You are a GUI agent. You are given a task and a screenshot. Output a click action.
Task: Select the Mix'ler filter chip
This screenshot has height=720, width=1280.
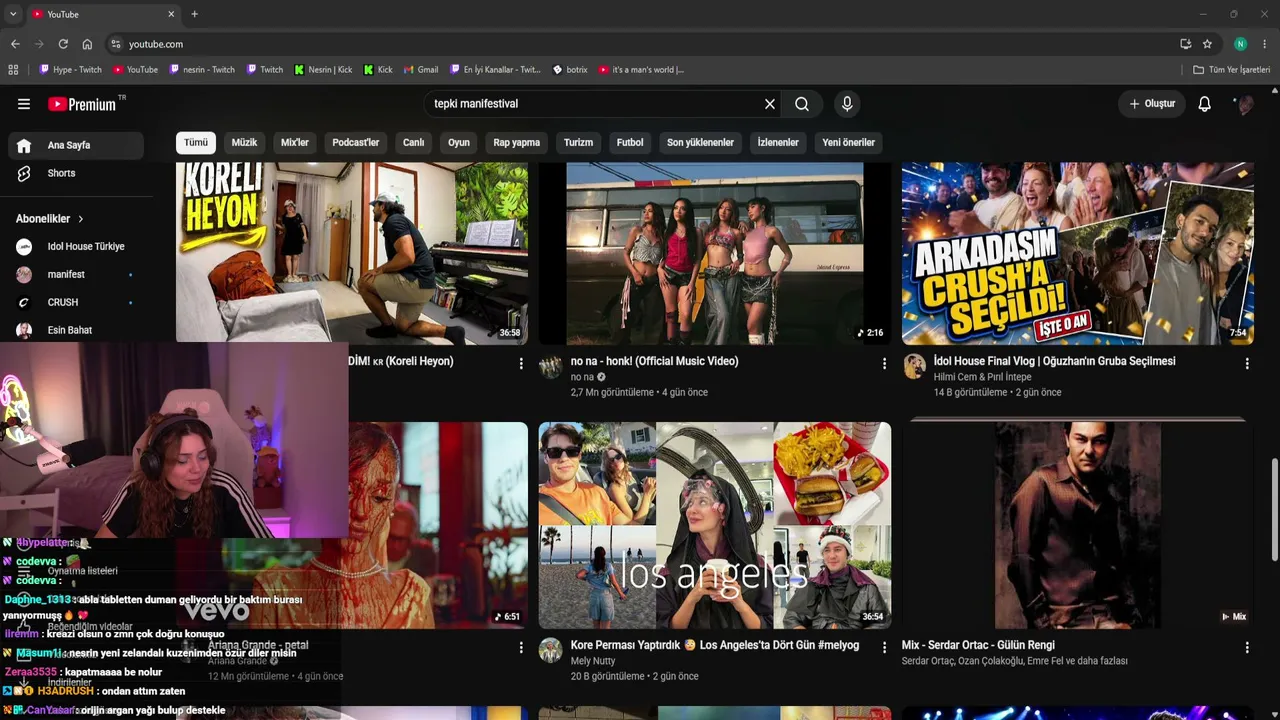pyautogui.click(x=295, y=142)
